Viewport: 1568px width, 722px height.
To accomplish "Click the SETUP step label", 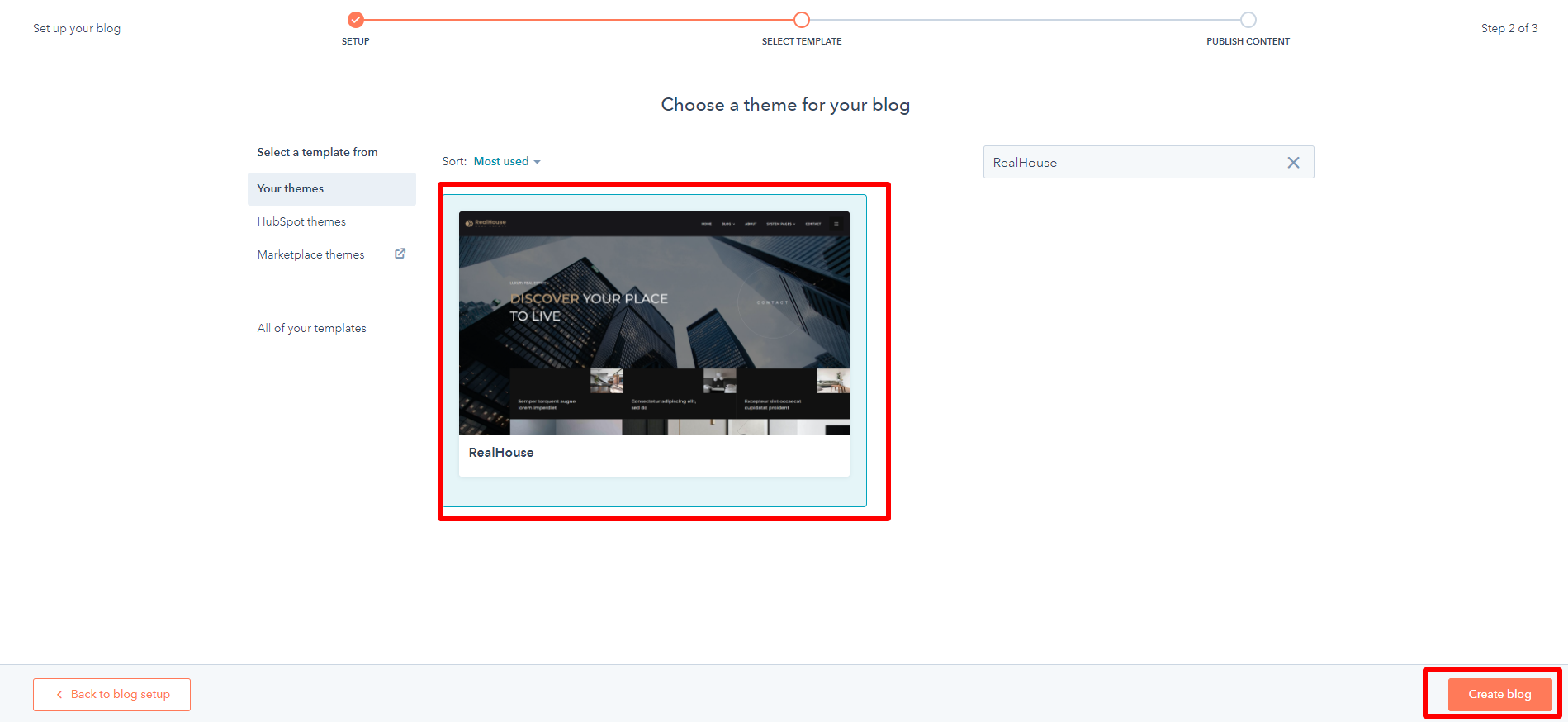I will pyautogui.click(x=355, y=41).
